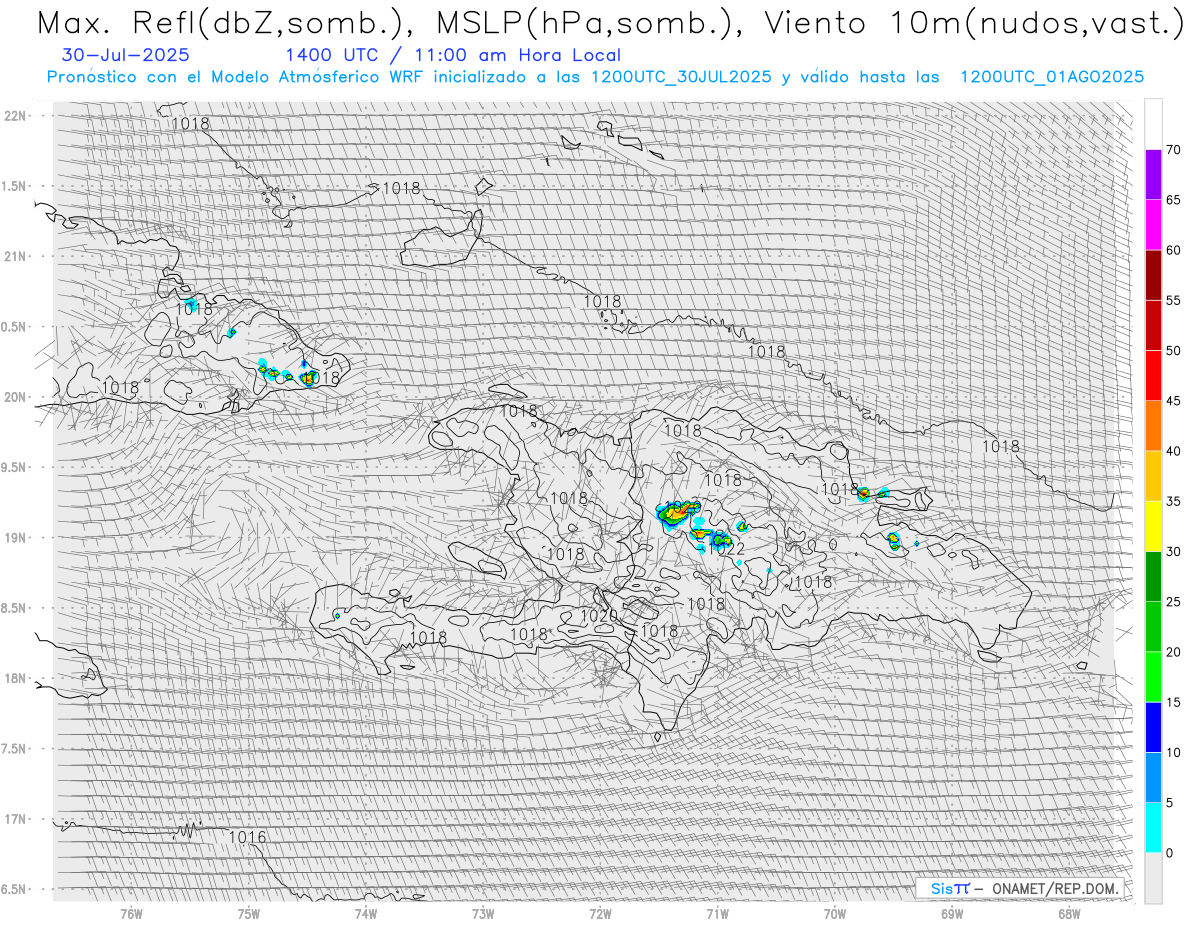This screenshot has width=1200, height=927.
Task: Click the '20N' latitude label
Action: (x=15, y=397)
